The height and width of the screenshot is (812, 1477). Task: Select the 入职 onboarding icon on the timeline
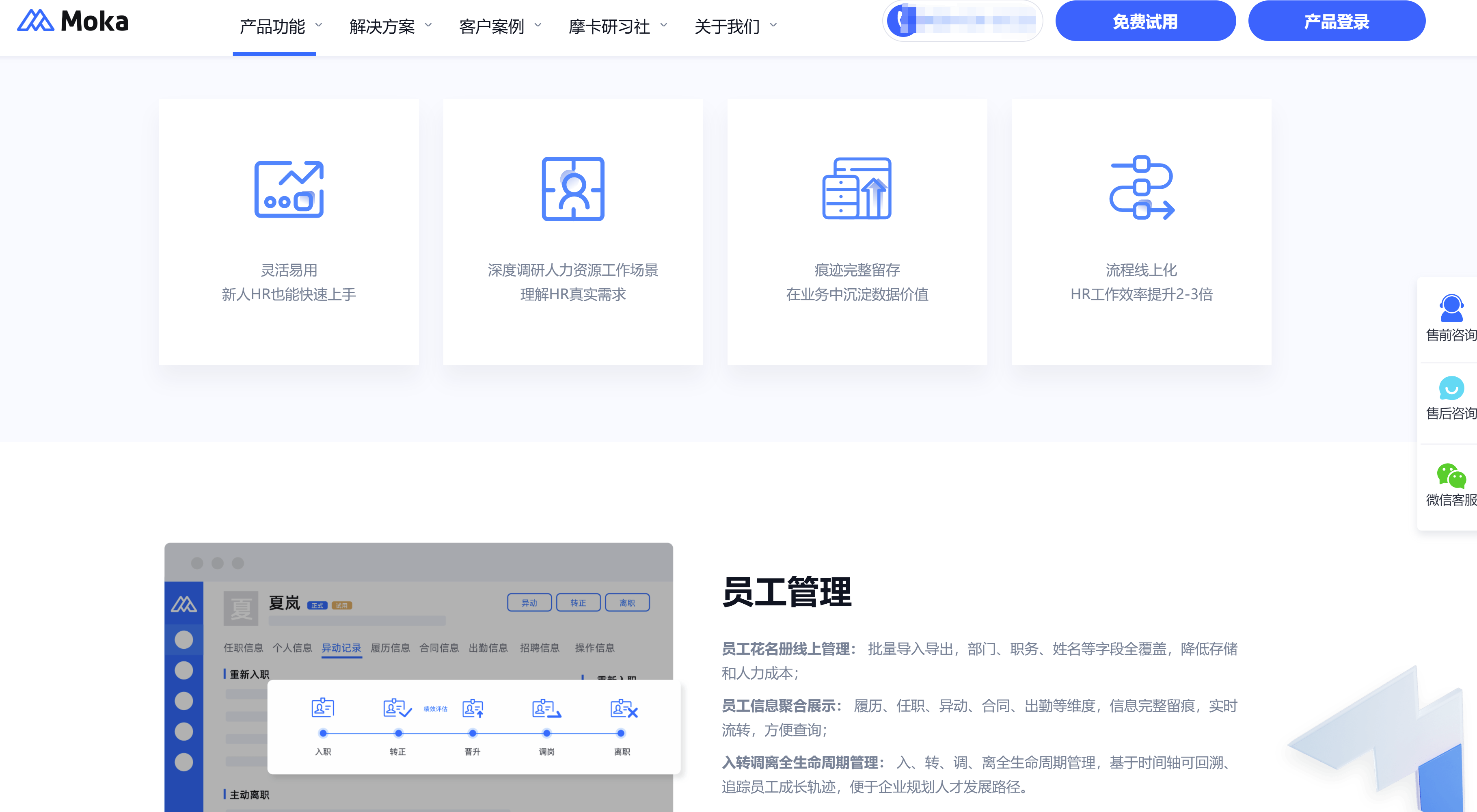click(323, 709)
